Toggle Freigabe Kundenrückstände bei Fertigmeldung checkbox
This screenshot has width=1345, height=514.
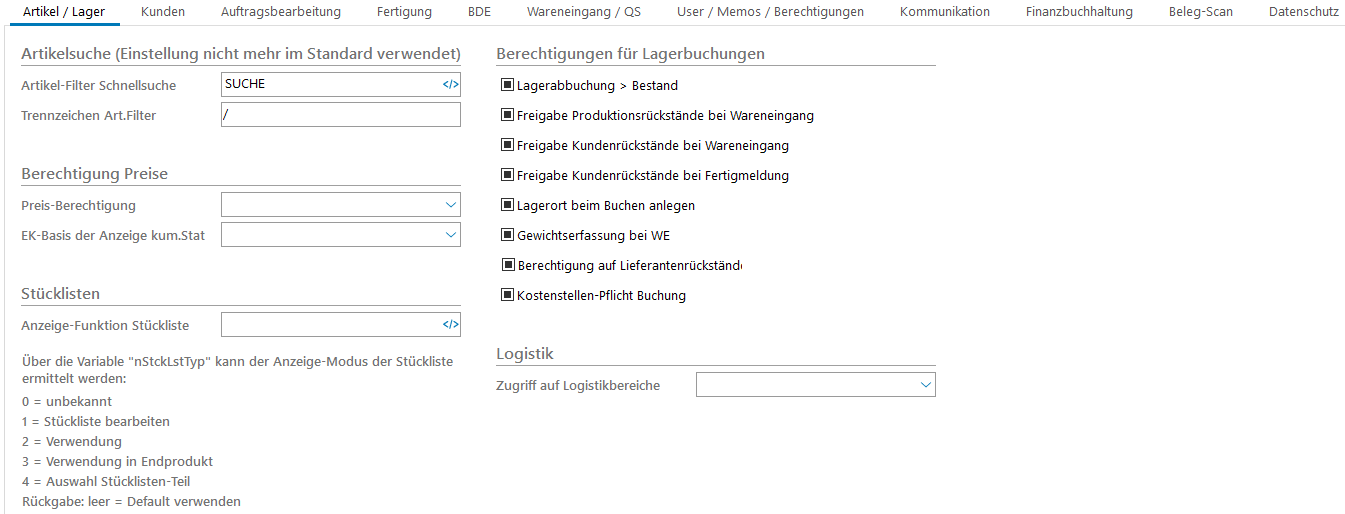coord(507,176)
